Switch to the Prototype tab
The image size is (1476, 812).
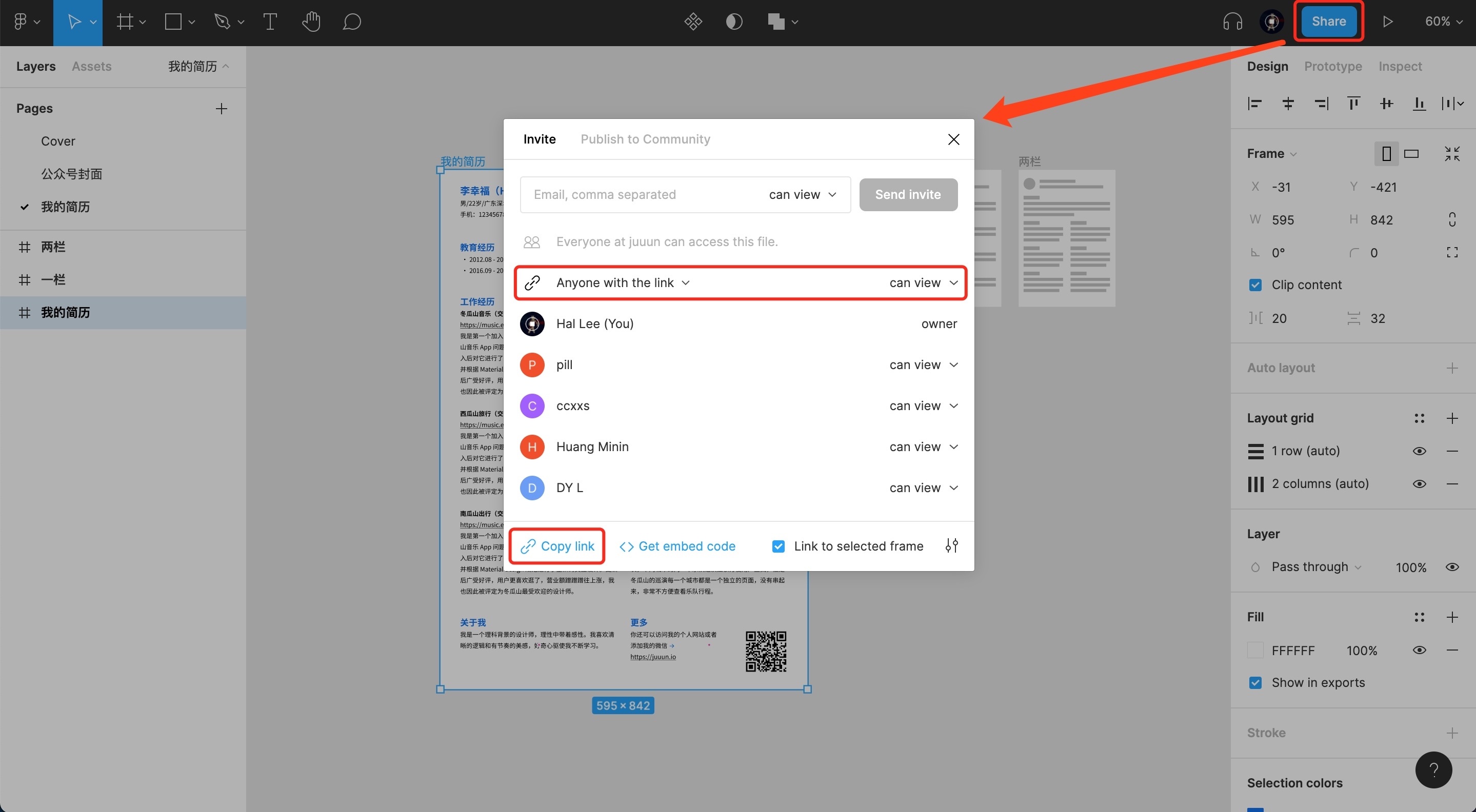coord(1333,67)
